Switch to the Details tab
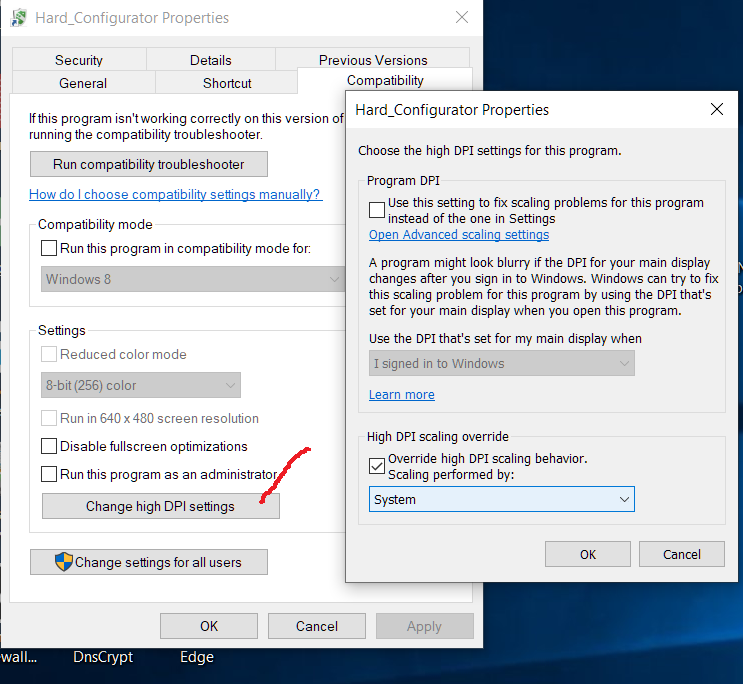 (210, 60)
